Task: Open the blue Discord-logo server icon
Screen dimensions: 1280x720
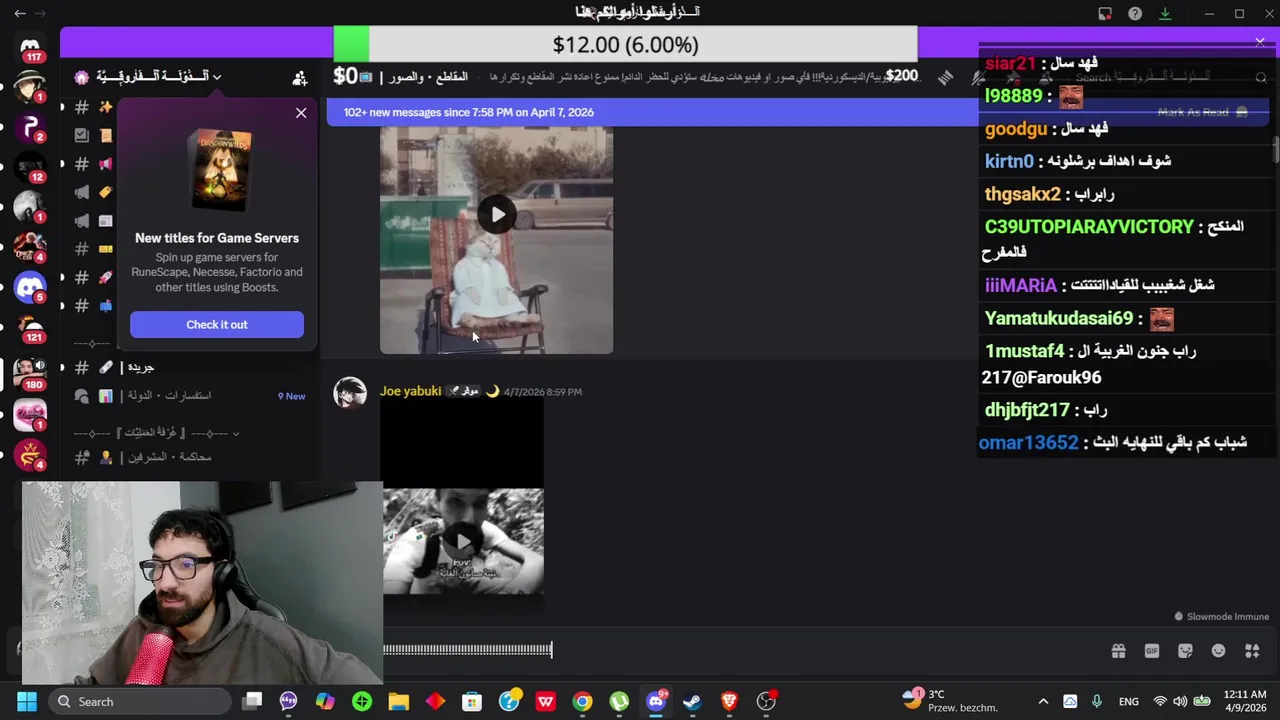Action: click(x=30, y=287)
